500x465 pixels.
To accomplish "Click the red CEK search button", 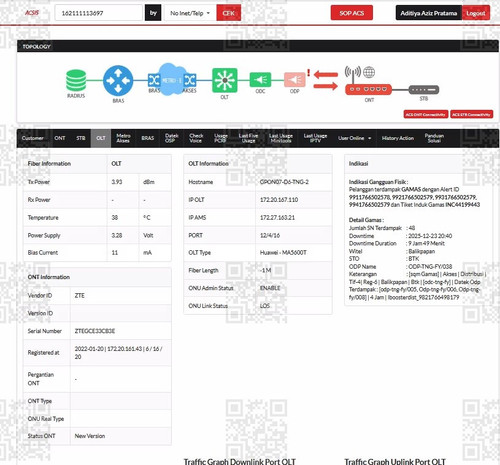I will coord(229,13).
